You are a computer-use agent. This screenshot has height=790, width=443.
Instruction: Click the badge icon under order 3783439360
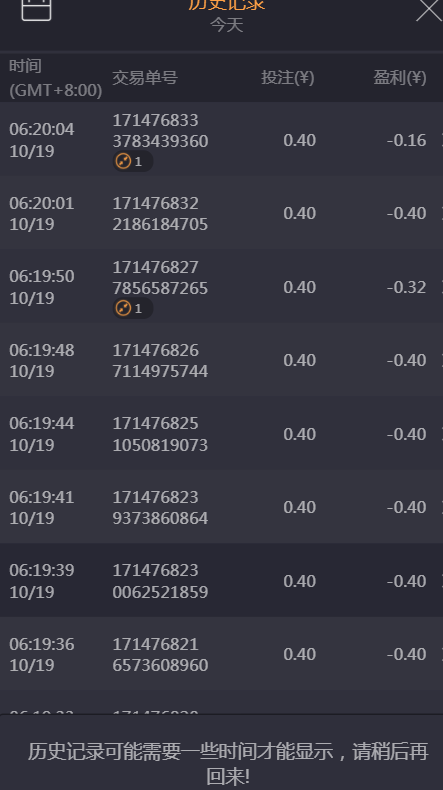(x=133, y=161)
